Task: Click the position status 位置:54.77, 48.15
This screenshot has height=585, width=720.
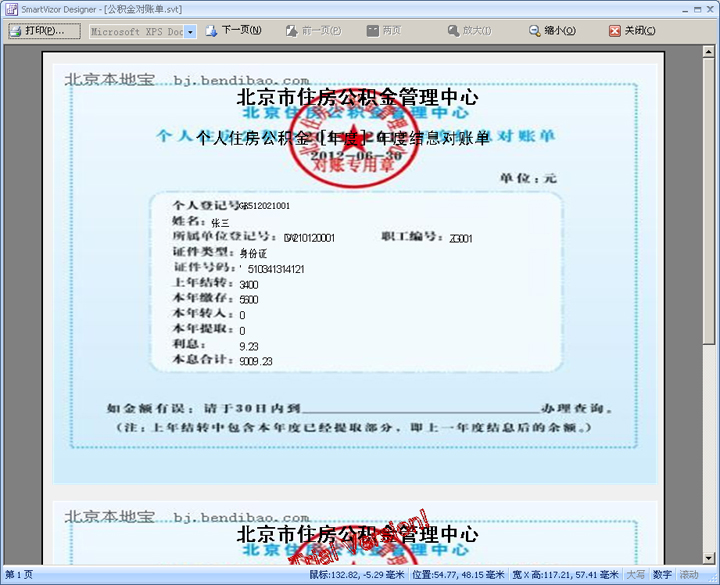Action: coord(458,574)
